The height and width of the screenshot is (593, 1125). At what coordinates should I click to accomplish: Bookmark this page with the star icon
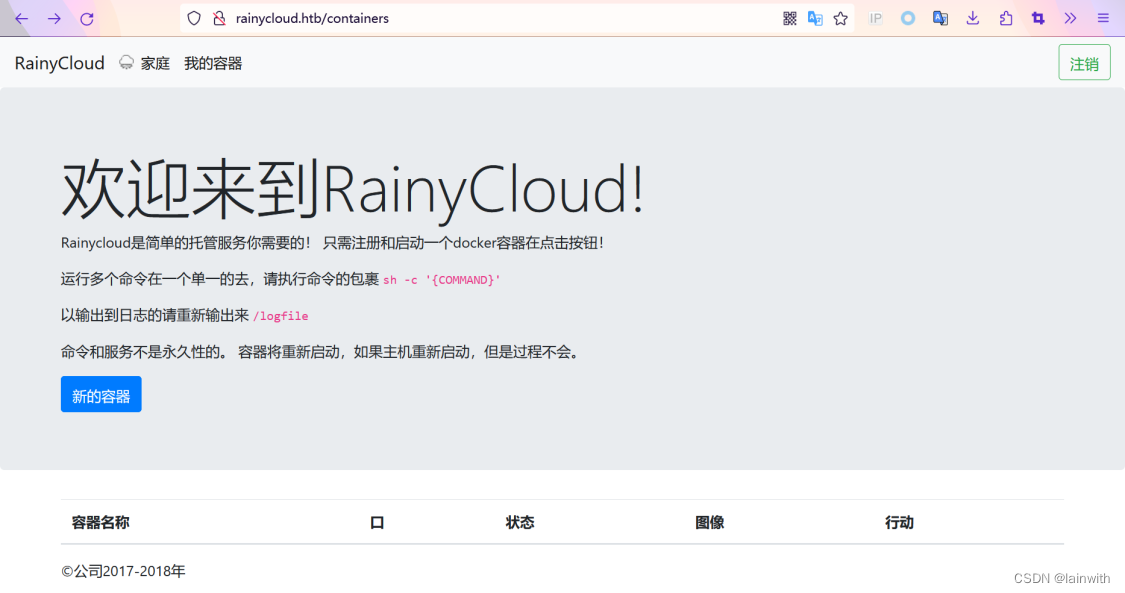(841, 19)
